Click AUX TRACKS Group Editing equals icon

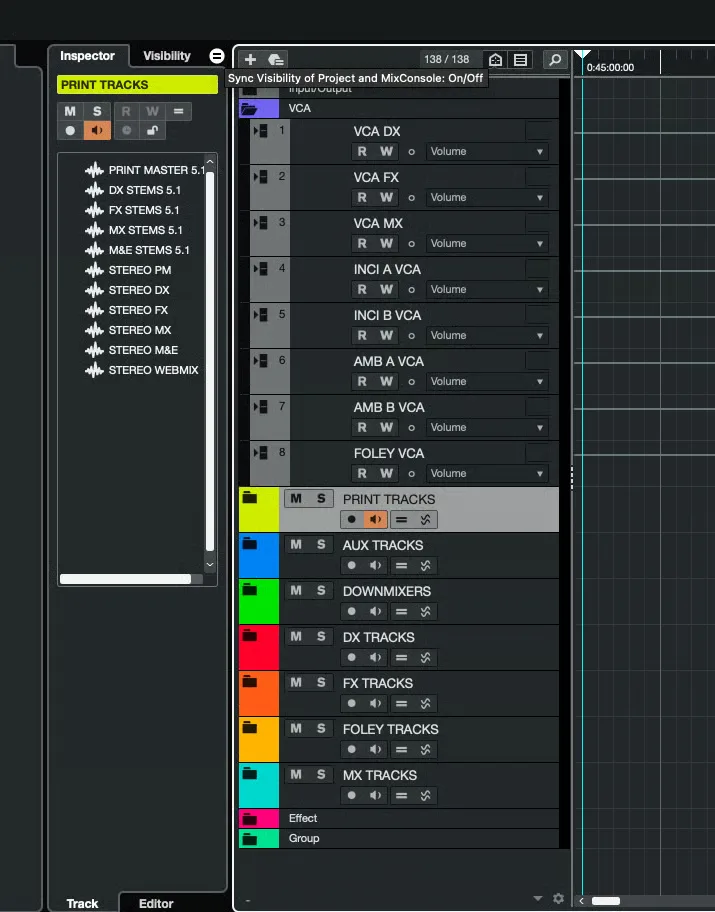401,566
